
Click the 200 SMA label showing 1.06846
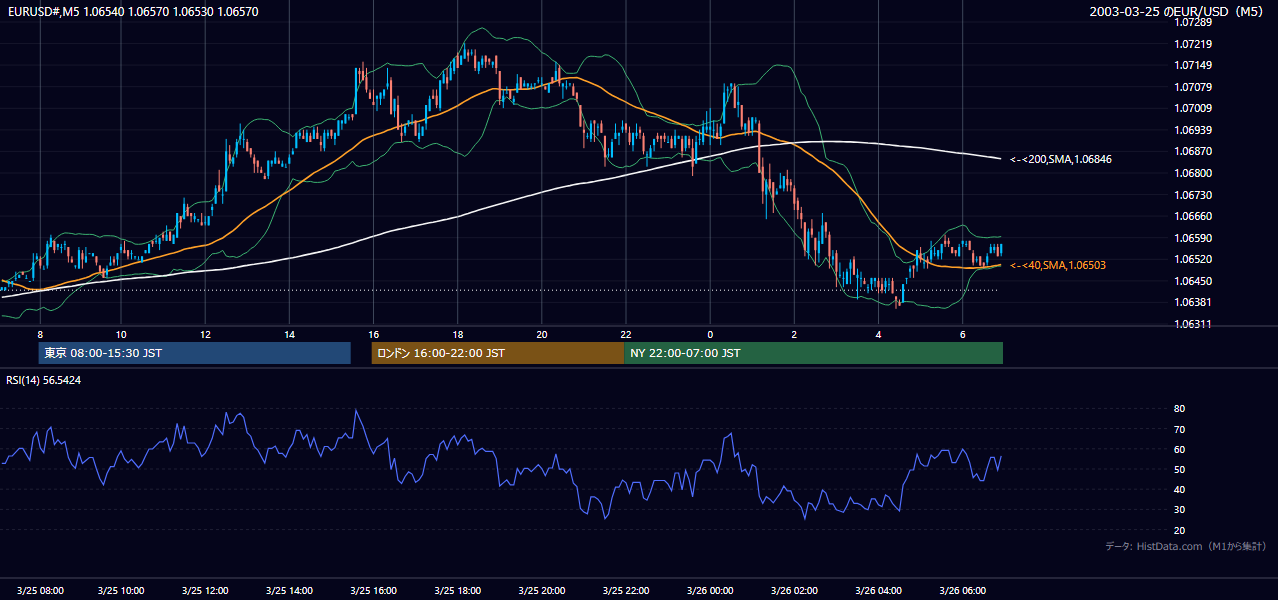(x=1060, y=159)
